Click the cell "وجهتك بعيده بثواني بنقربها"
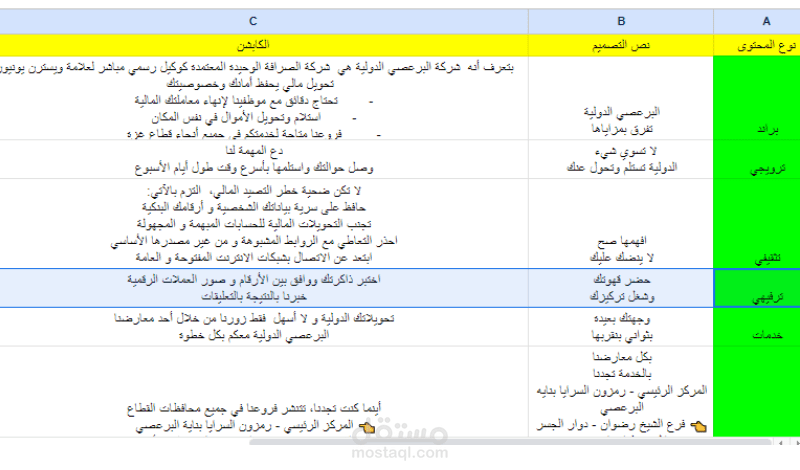The image size is (800, 470). (621, 327)
